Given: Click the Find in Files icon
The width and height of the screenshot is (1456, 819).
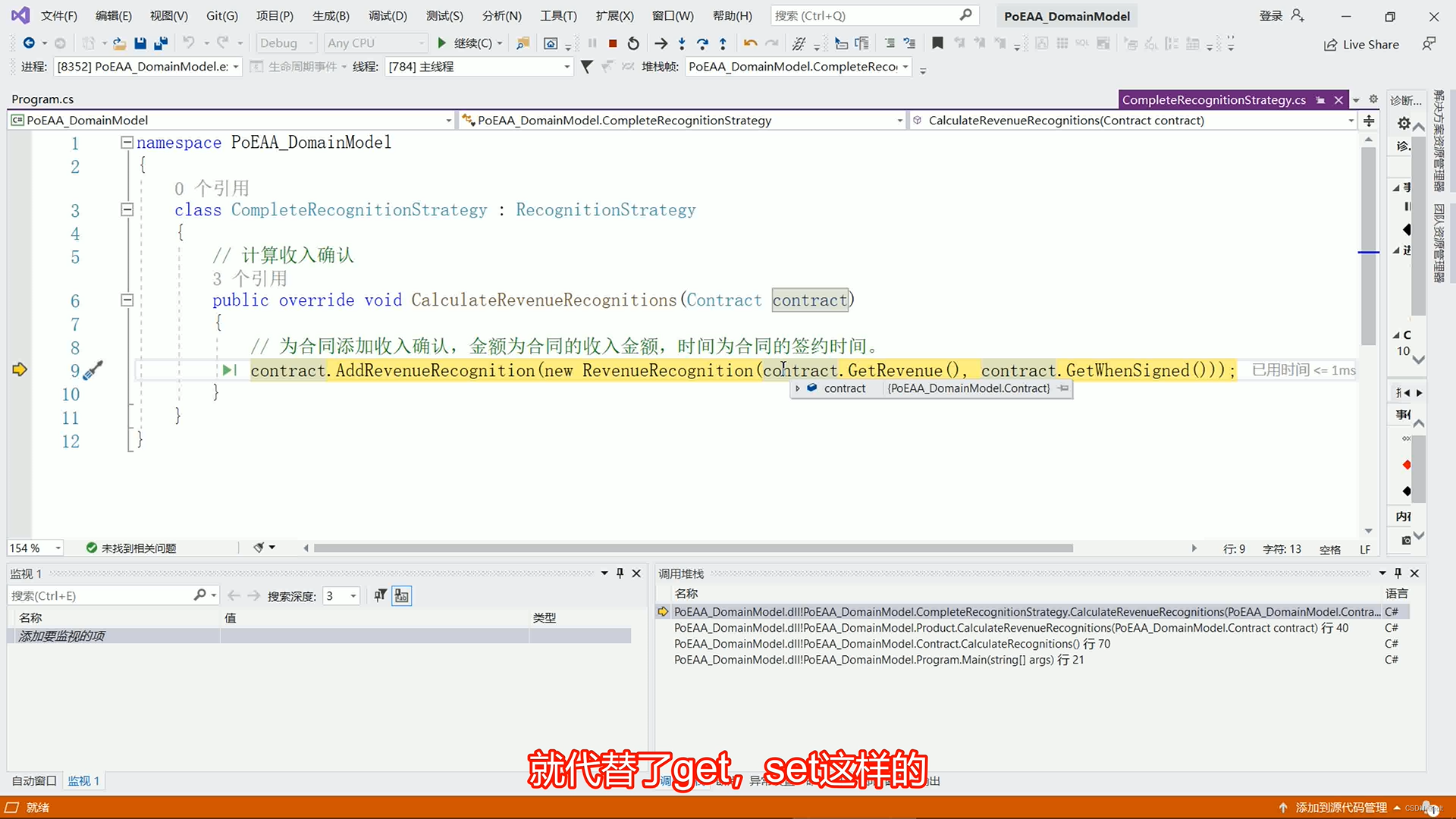Looking at the screenshot, I should [x=522, y=43].
